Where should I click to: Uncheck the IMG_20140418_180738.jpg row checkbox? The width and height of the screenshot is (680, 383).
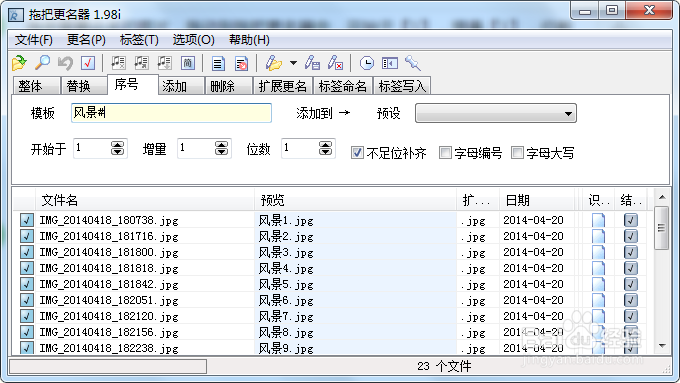point(26,220)
